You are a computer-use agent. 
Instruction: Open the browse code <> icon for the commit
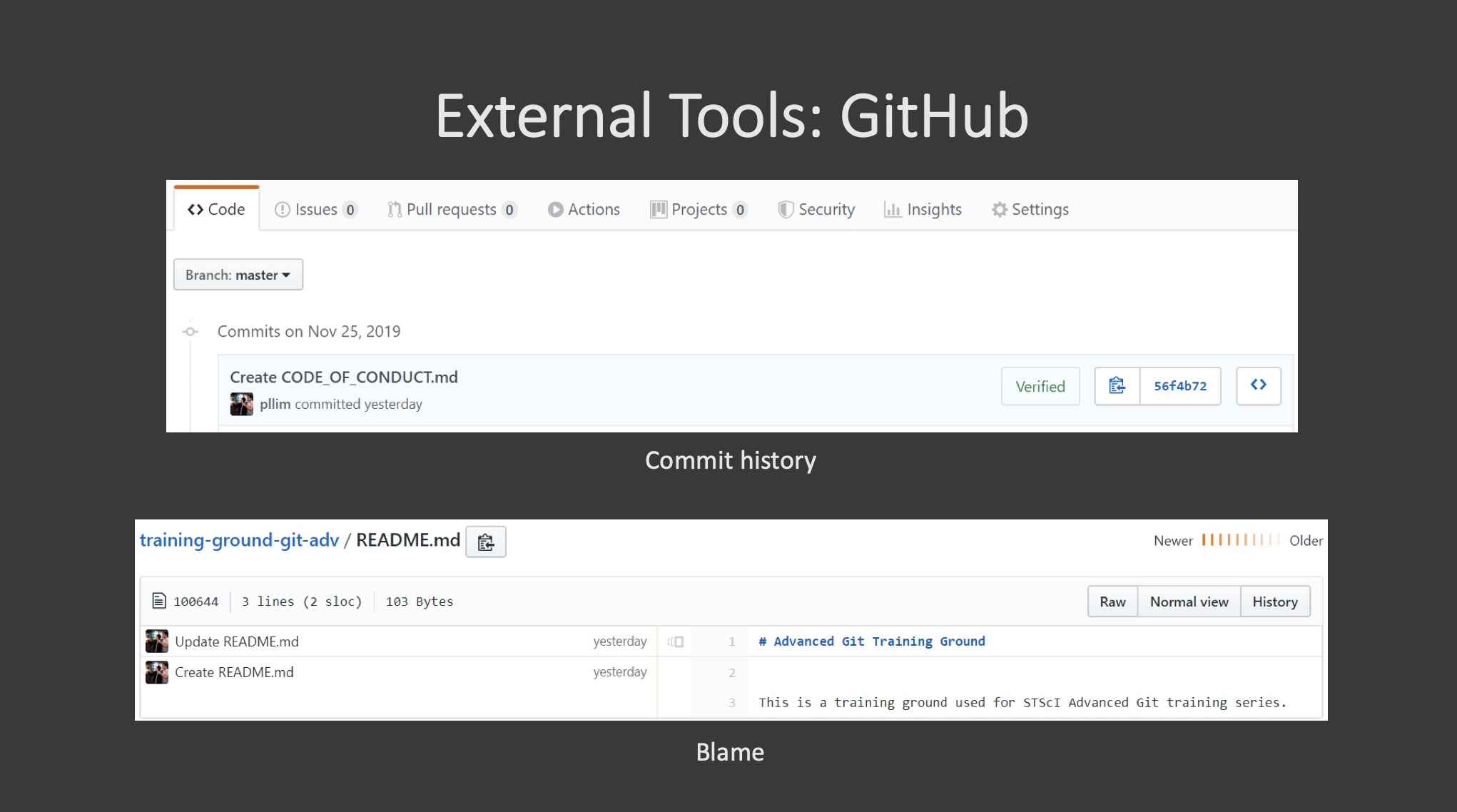click(x=1258, y=385)
